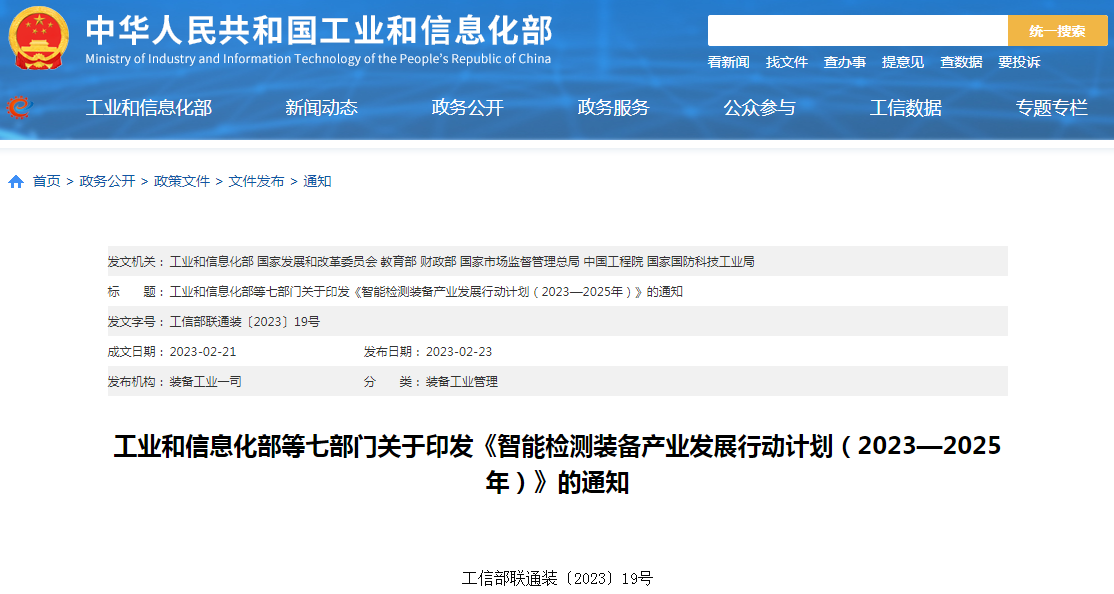Click the bold article headline

tap(558, 464)
